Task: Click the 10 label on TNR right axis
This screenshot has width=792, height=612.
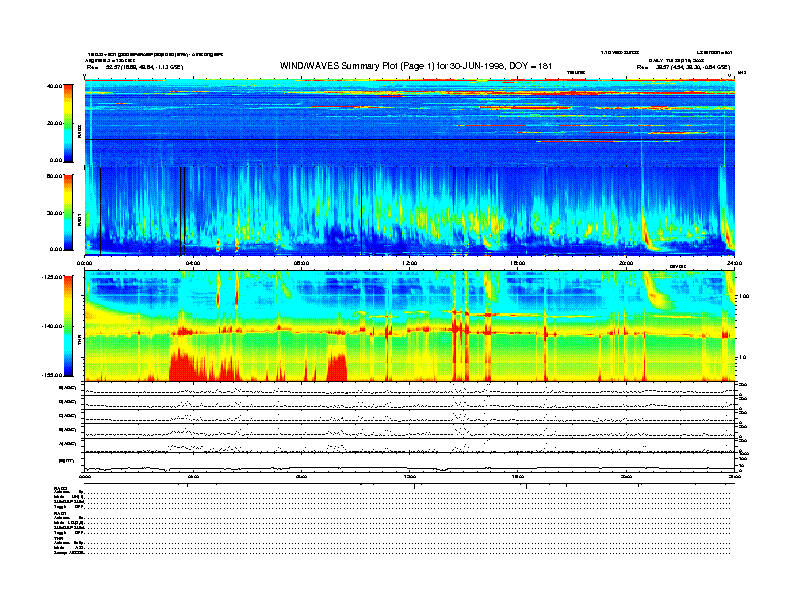Action: pyautogui.click(x=743, y=358)
